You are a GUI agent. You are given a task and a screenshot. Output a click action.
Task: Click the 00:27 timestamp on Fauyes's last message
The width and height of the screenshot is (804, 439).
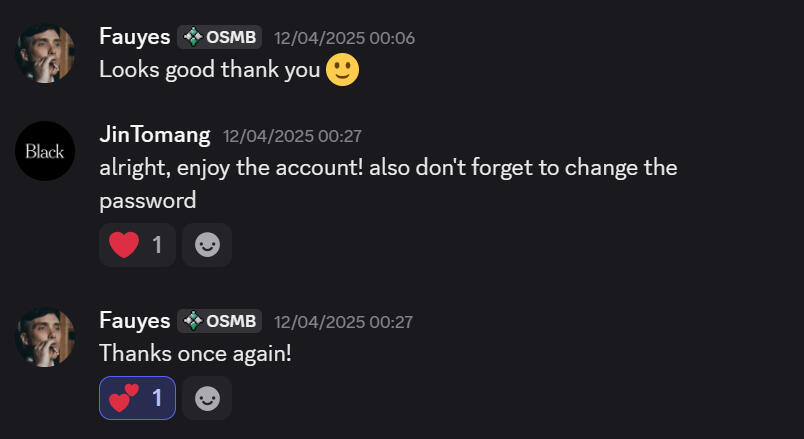[344, 322]
